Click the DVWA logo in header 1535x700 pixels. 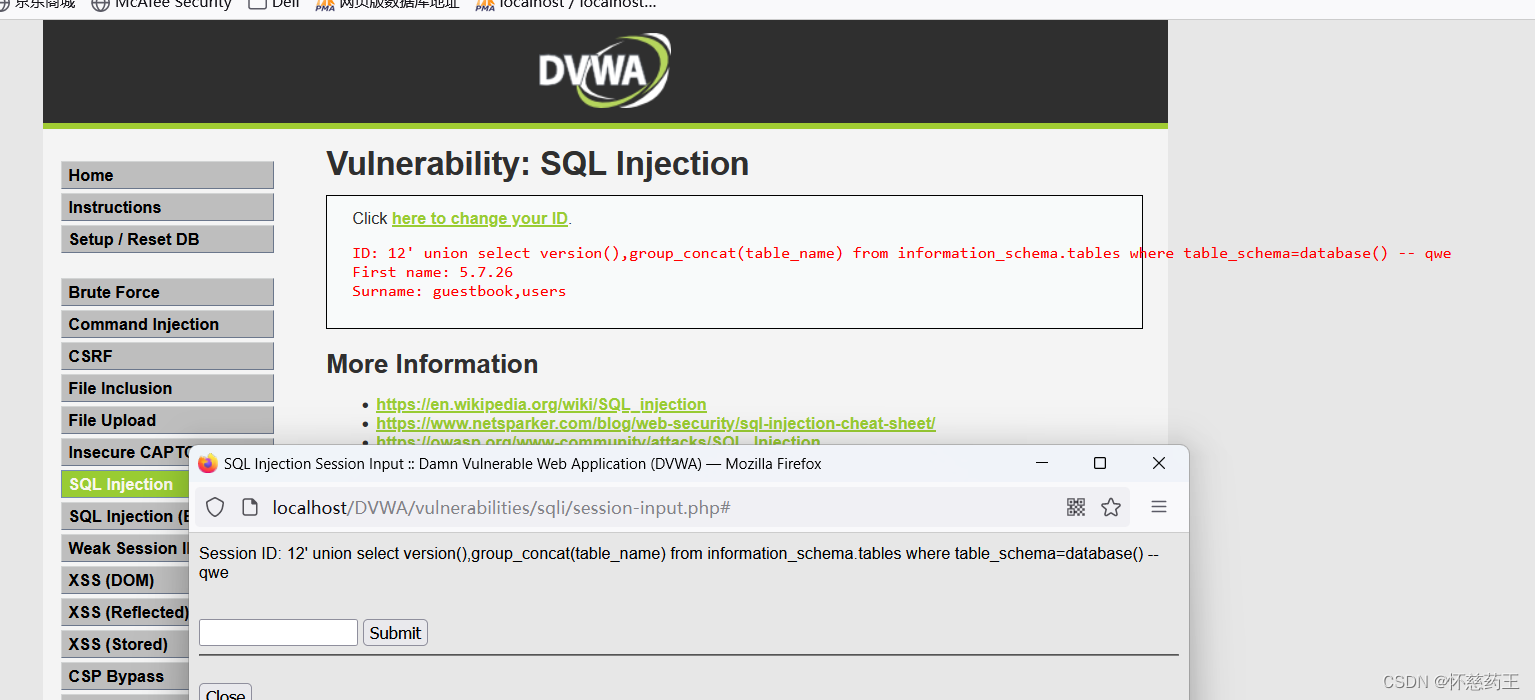click(604, 70)
